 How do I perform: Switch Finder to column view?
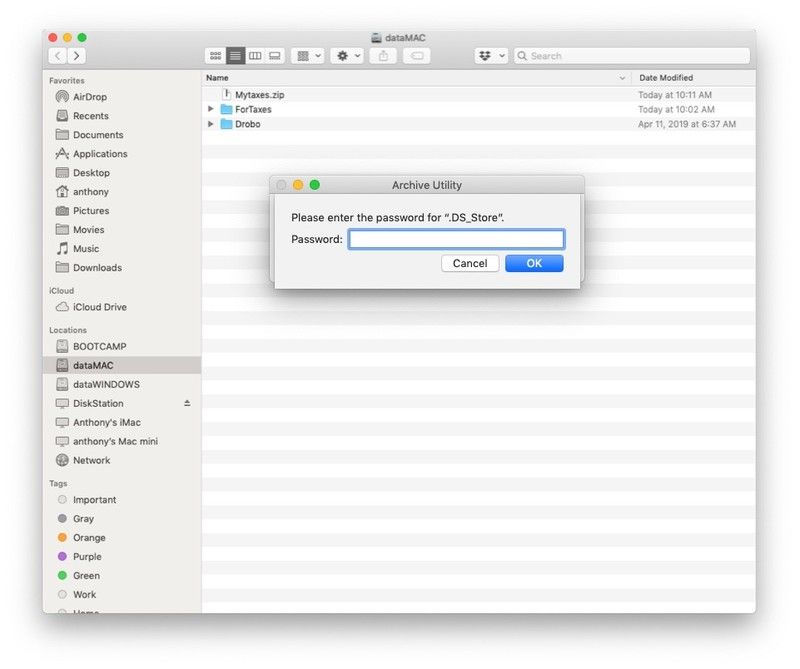[x=255, y=56]
